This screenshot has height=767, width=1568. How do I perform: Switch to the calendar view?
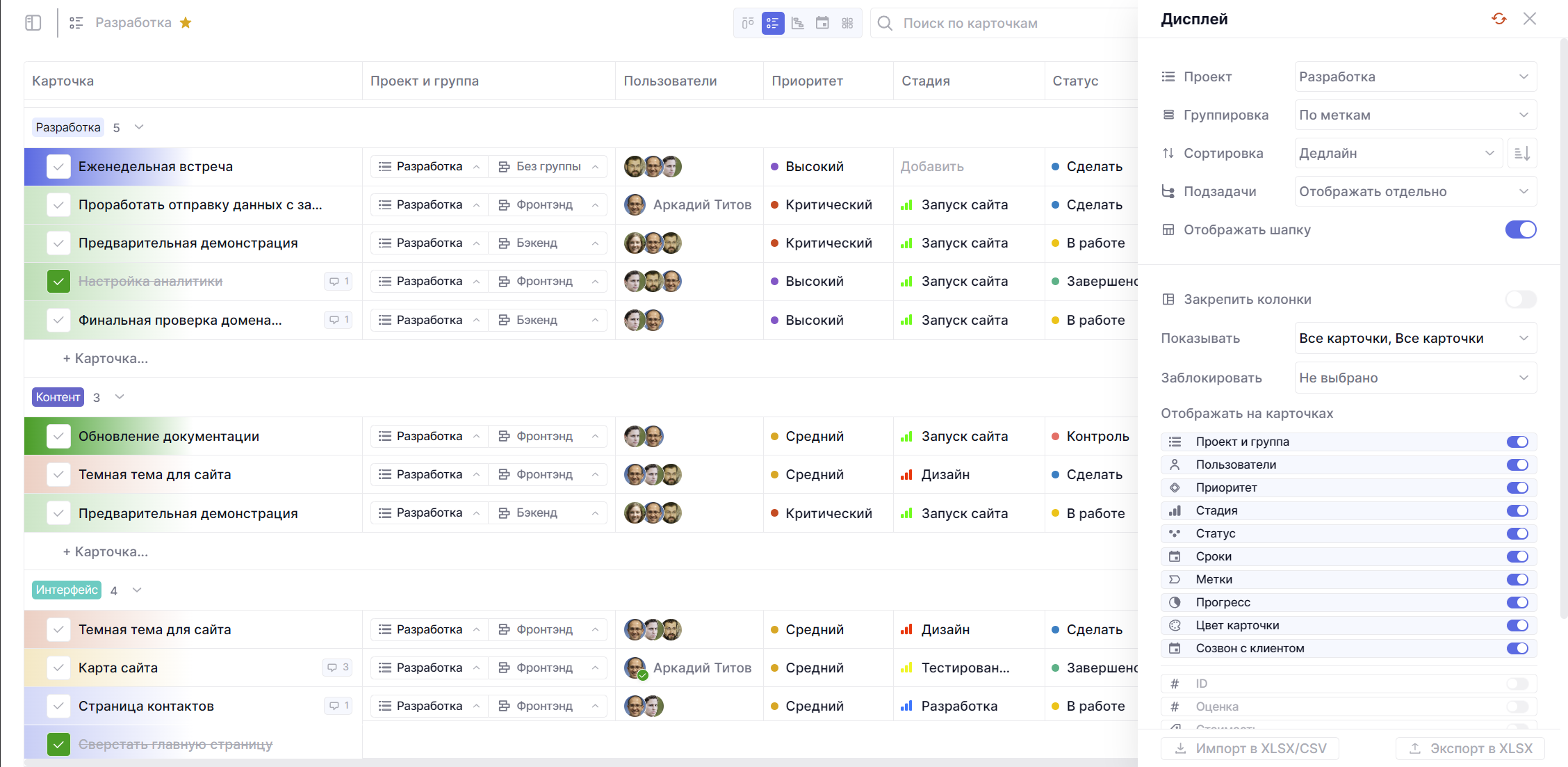822,23
